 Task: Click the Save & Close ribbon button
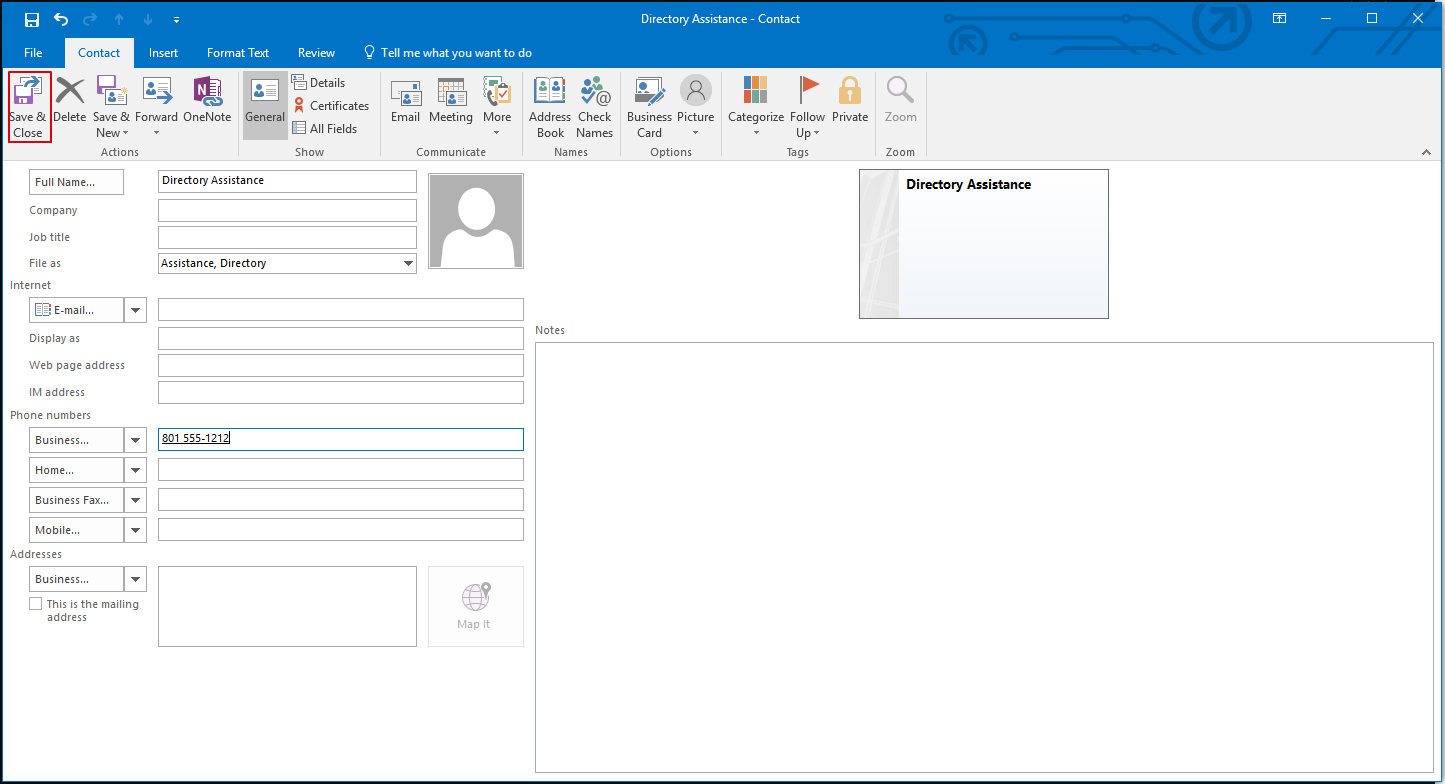pyautogui.click(x=29, y=107)
